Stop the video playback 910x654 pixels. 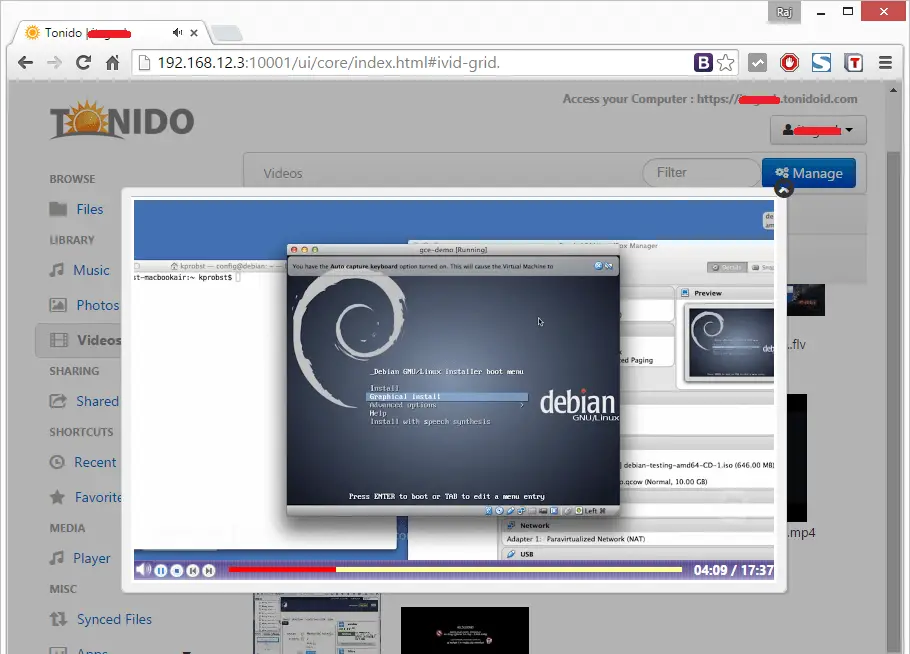point(177,571)
